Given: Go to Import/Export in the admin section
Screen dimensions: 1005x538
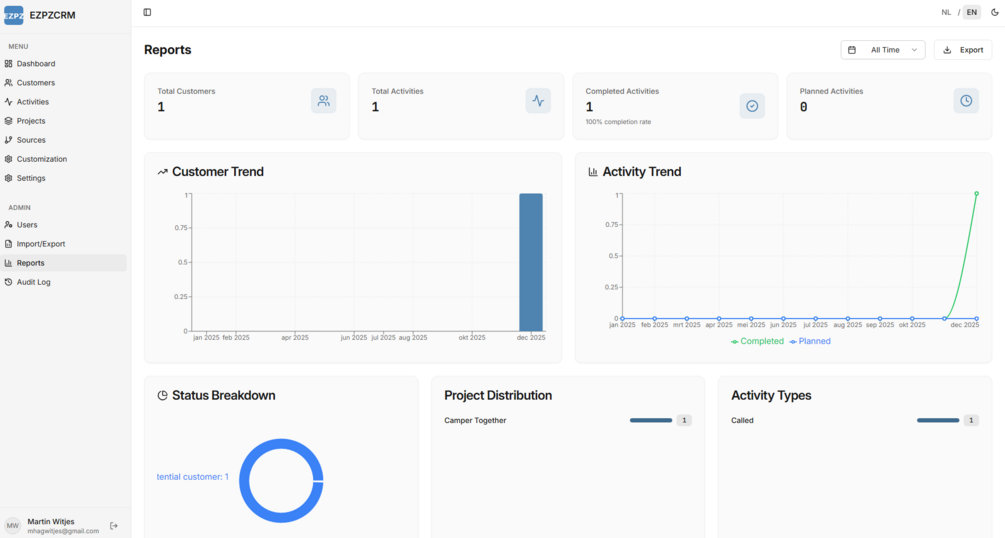Looking at the screenshot, I should pyautogui.click(x=64, y=244).
